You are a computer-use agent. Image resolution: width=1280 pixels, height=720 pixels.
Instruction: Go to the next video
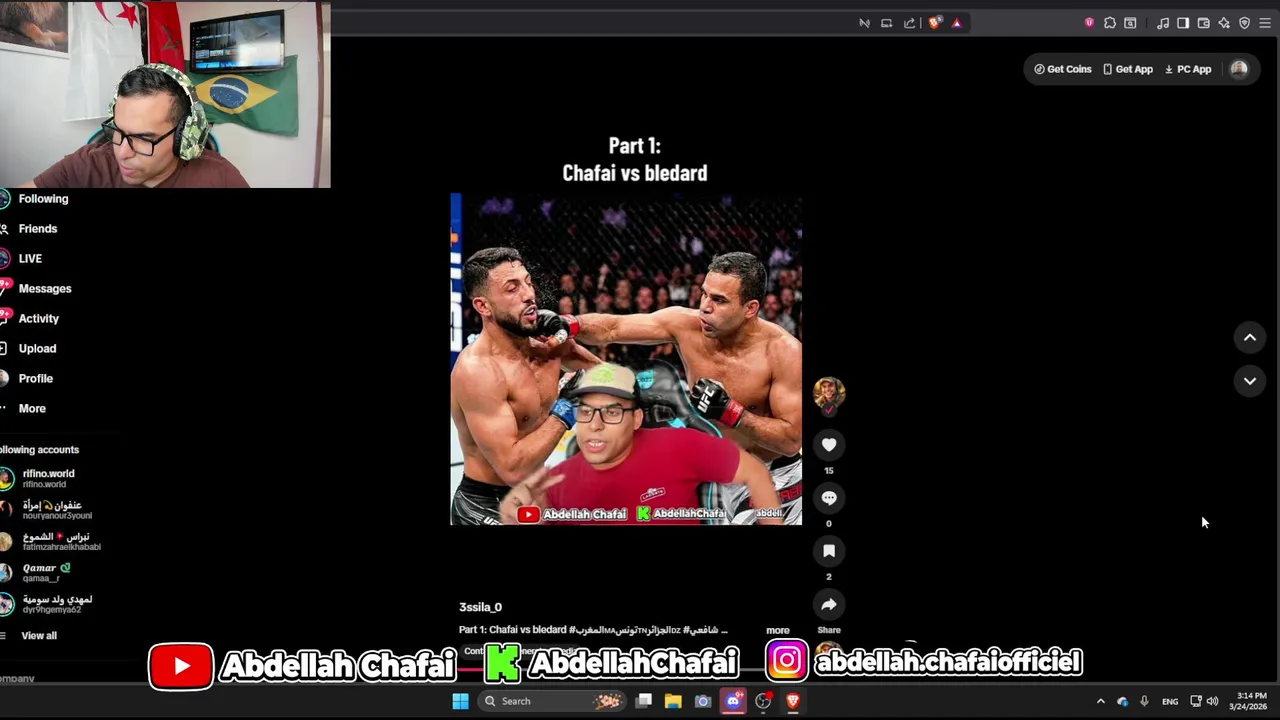(1250, 381)
